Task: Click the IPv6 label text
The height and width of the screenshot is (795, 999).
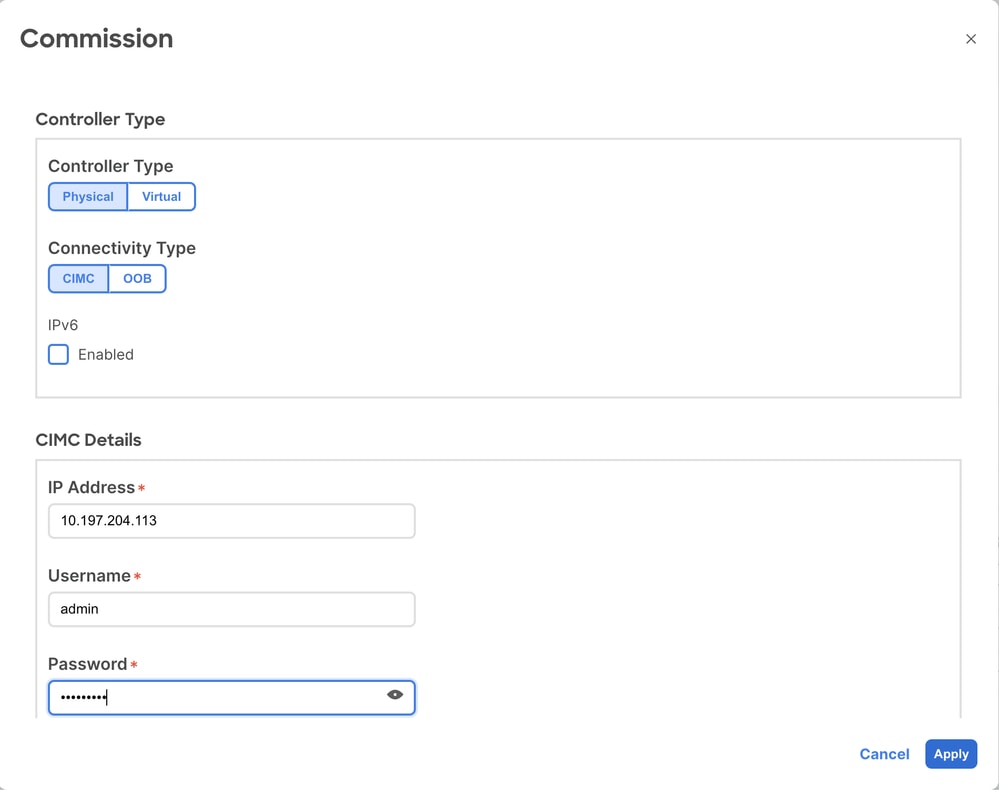Action: click(63, 325)
